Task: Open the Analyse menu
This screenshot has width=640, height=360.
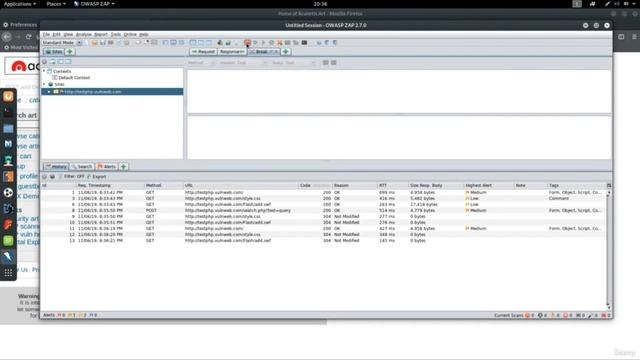Action: click(x=84, y=34)
